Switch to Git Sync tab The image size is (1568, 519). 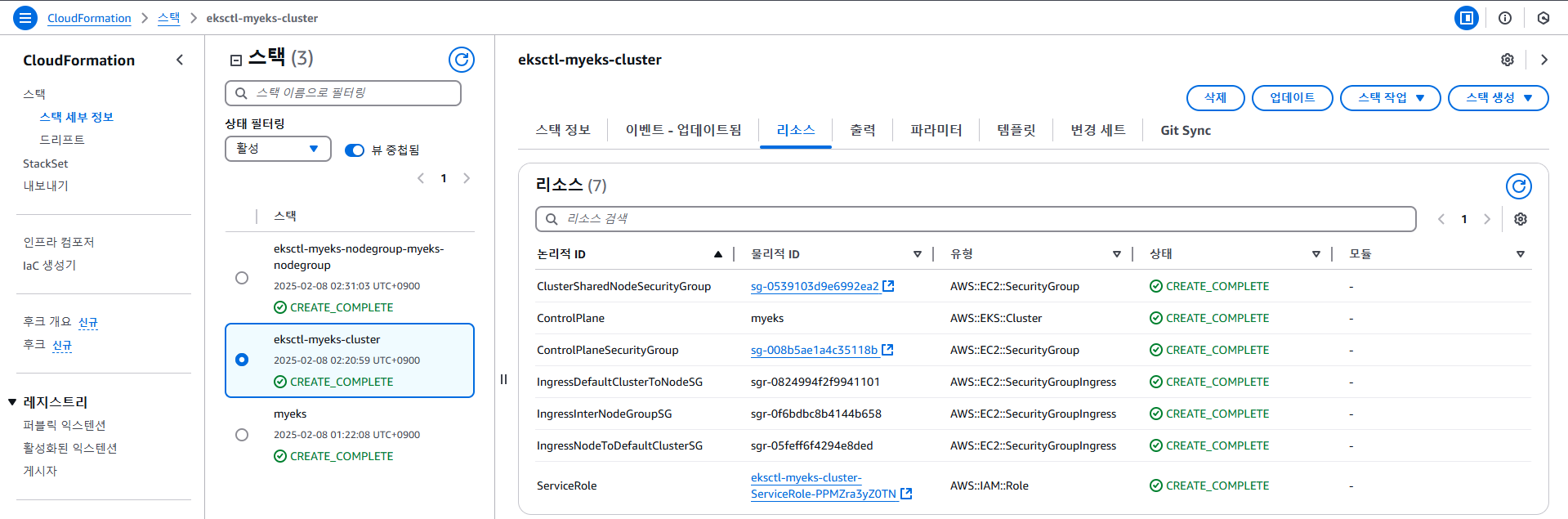(1186, 130)
